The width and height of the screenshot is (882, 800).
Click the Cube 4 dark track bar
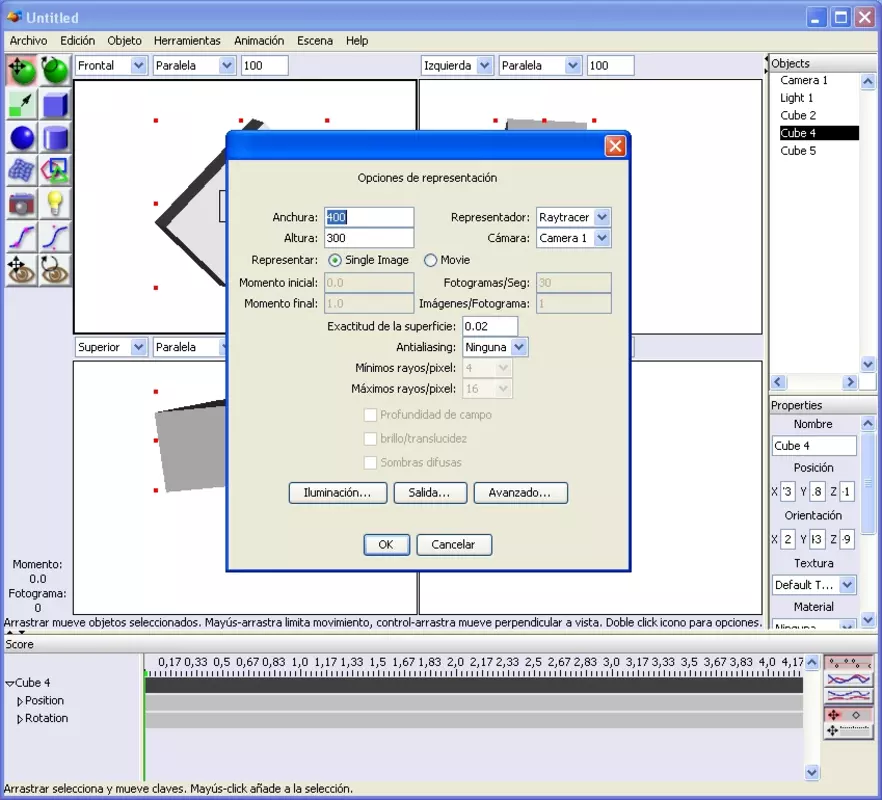[x=474, y=685]
